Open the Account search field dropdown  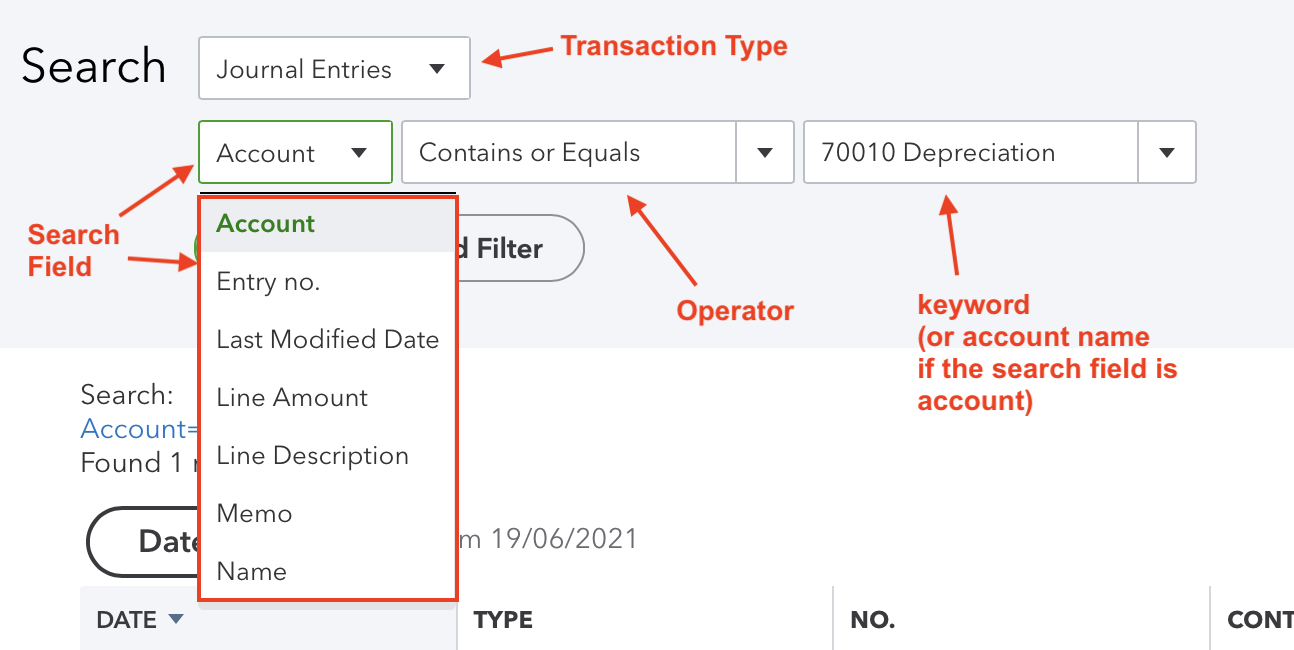tap(294, 153)
